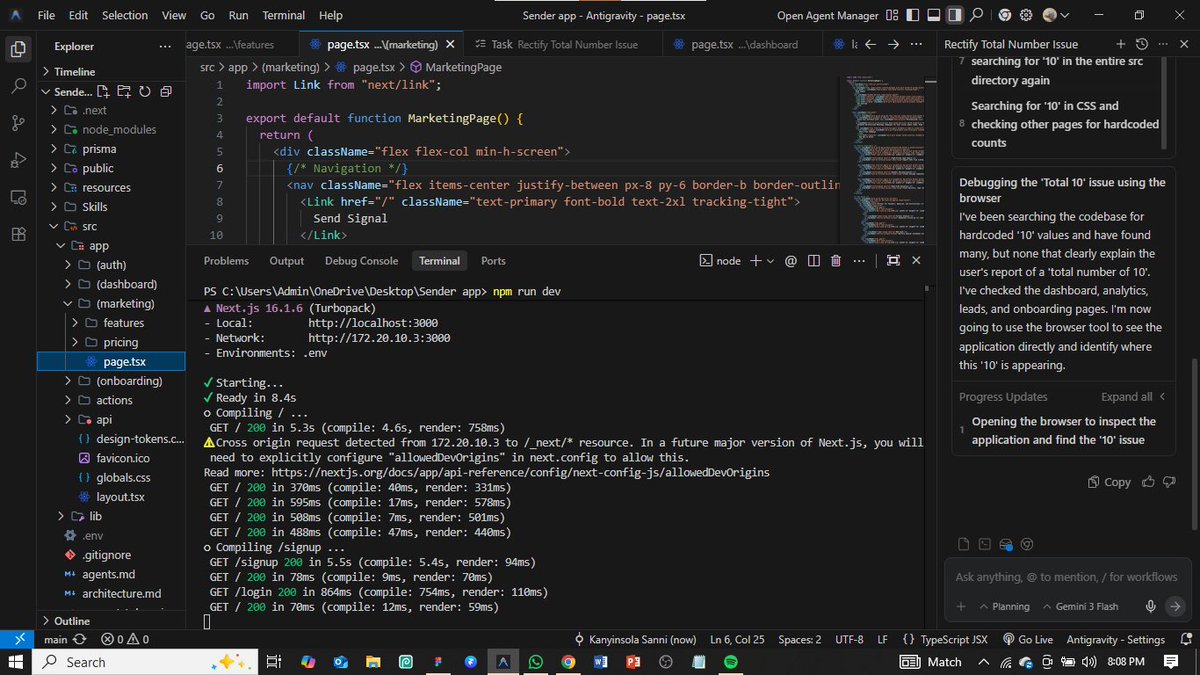This screenshot has width=1200, height=675.
Task: Open settings gear in title bar
Action: coord(1027,15)
